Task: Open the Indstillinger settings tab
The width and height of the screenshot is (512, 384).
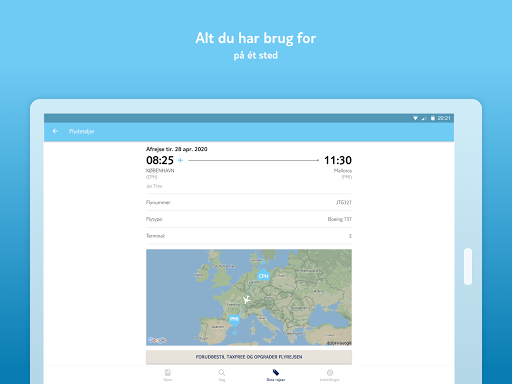Action: pyautogui.click(x=330, y=375)
